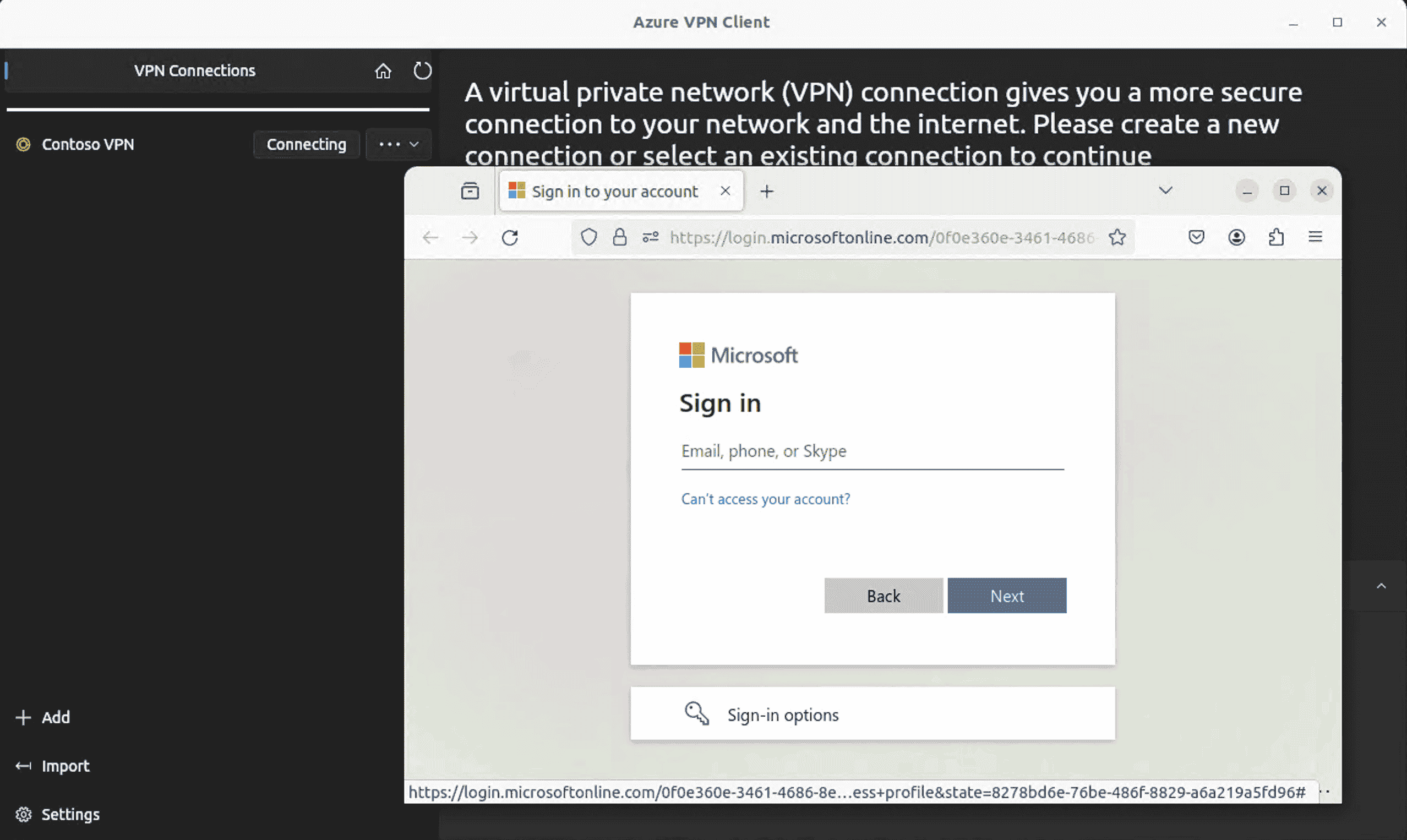The height and width of the screenshot is (840, 1407).
Task: Switch to the Sign in to your account tab
Action: coord(614,192)
